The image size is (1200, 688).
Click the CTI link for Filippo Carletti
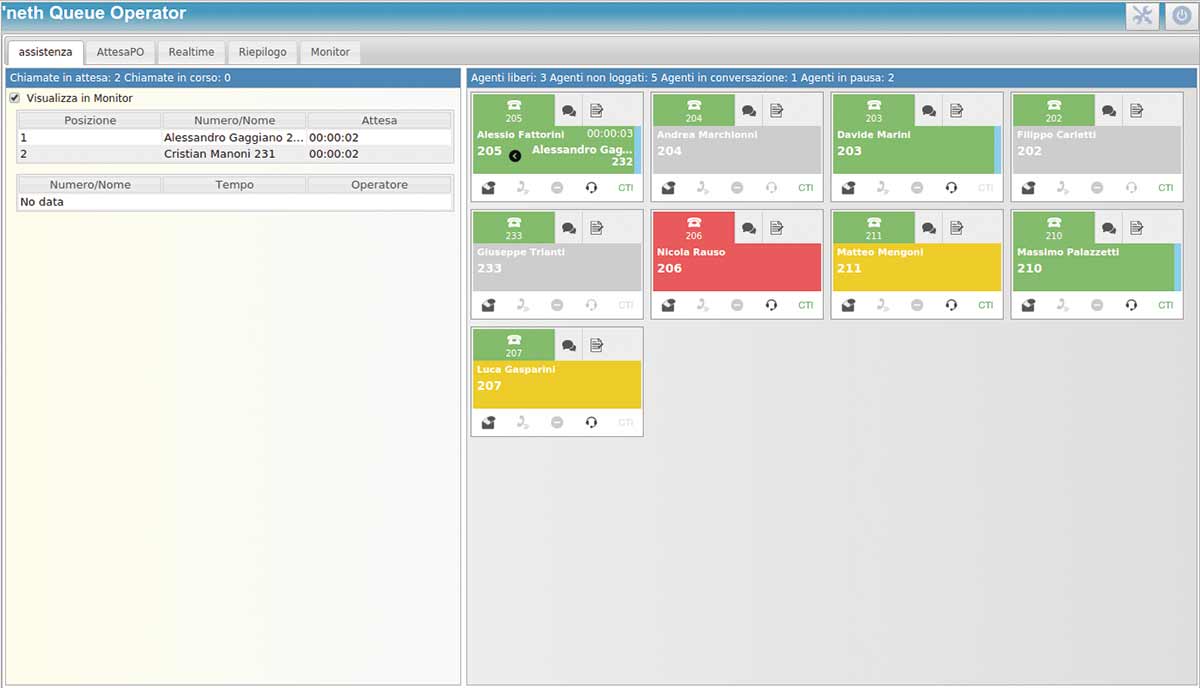1165,188
